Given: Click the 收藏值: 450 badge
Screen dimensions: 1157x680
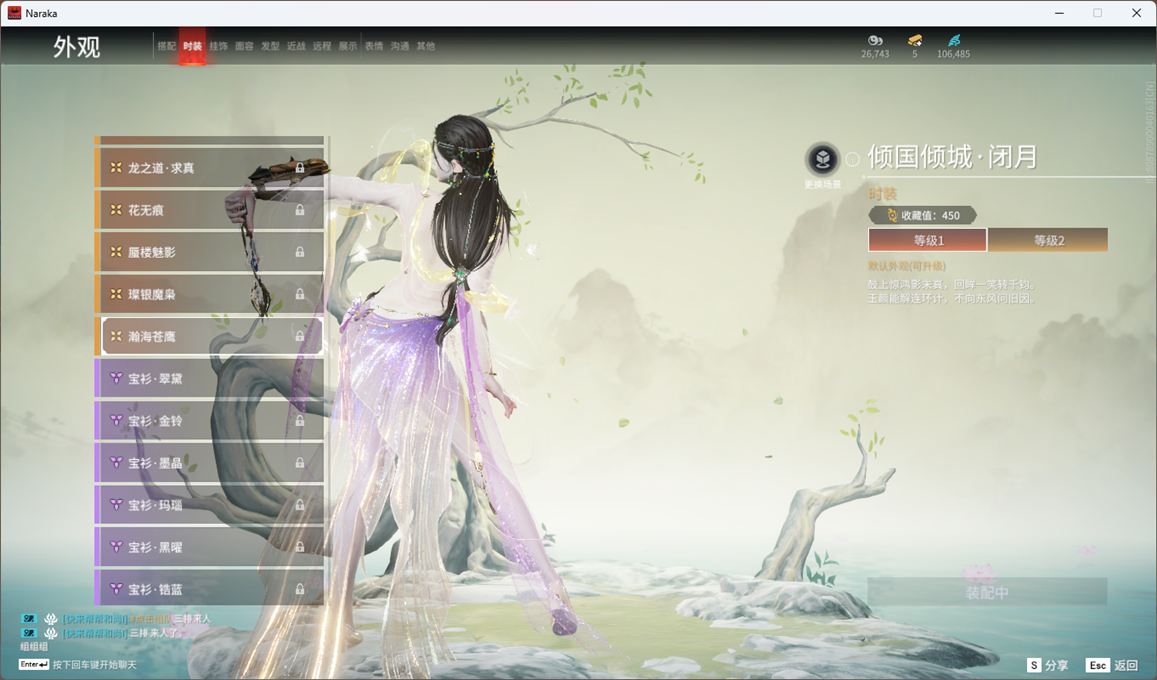Looking at the screenshot, I should 922,215.
